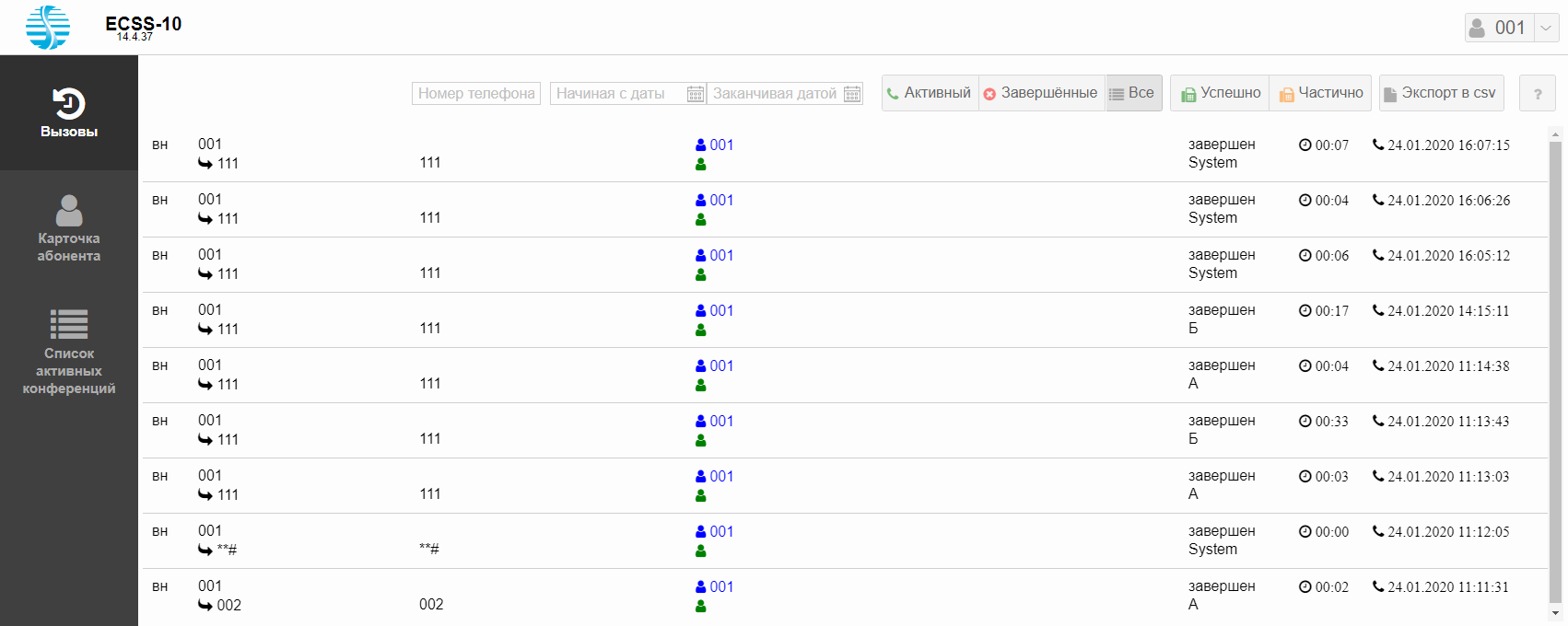Open calendar for Начиная с даты
This screenshot has height=626, width=1568.
(x=696, y=94)
